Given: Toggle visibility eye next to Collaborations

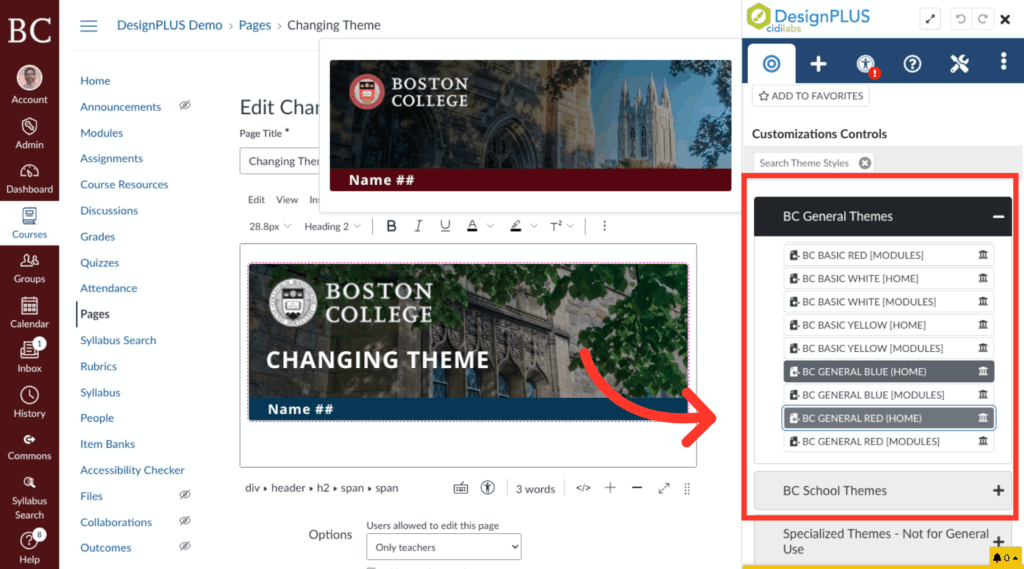Looking at the screenshot, I should pos(185,521).
